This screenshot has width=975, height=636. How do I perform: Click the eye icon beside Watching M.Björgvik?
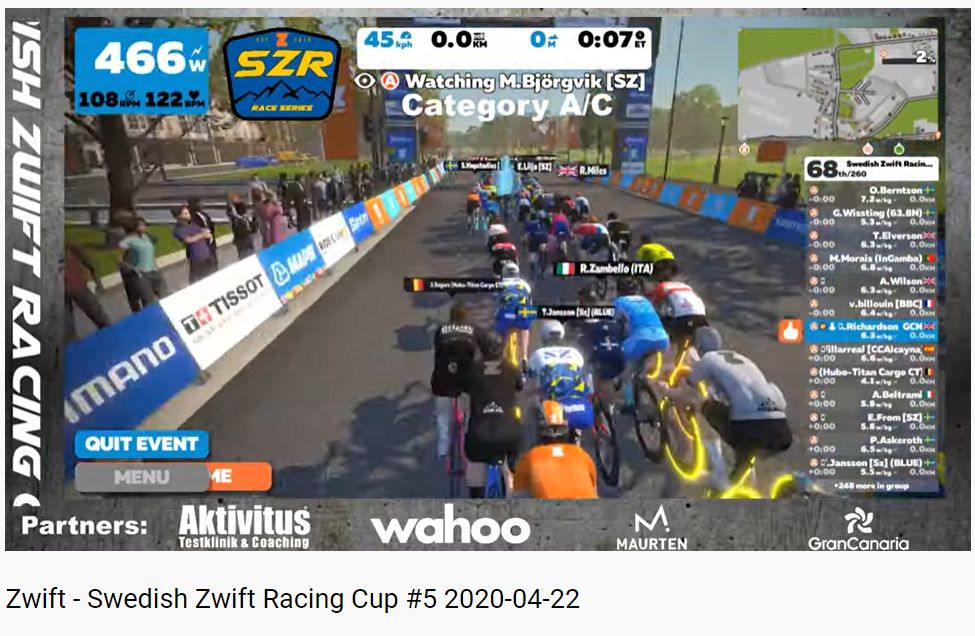point(365,81)
